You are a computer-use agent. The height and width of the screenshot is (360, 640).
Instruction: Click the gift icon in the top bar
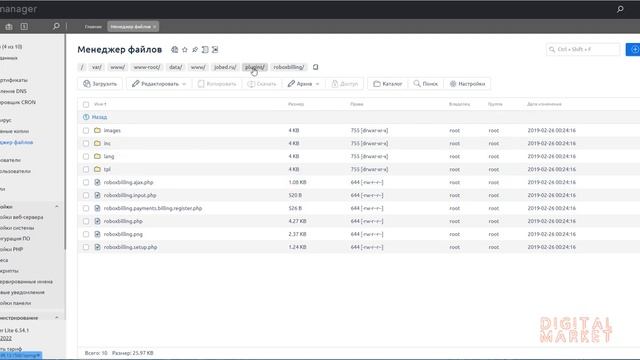click(x=9, y=27)
